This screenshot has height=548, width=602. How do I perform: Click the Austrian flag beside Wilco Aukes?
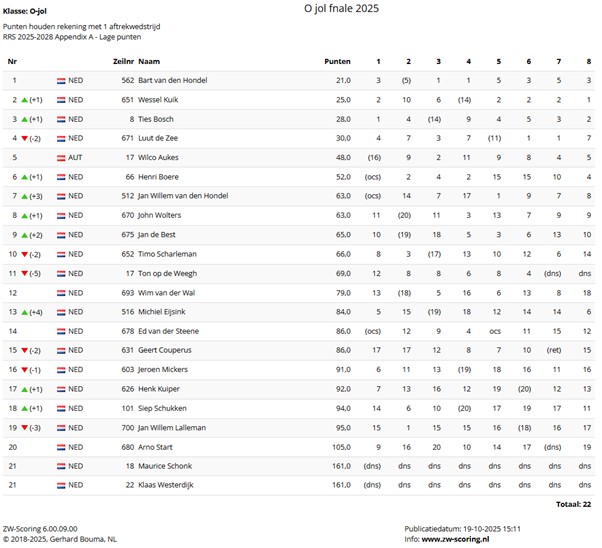point(60,157)
